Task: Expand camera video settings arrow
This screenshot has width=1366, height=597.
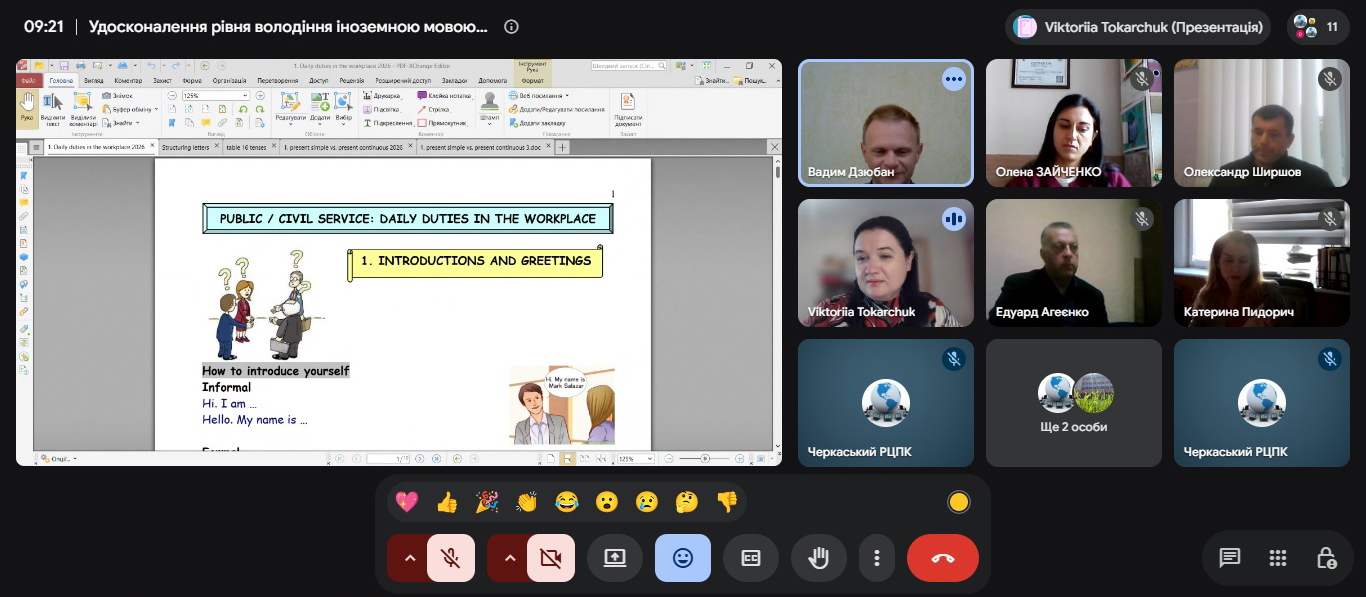Action: coord(508,558)
